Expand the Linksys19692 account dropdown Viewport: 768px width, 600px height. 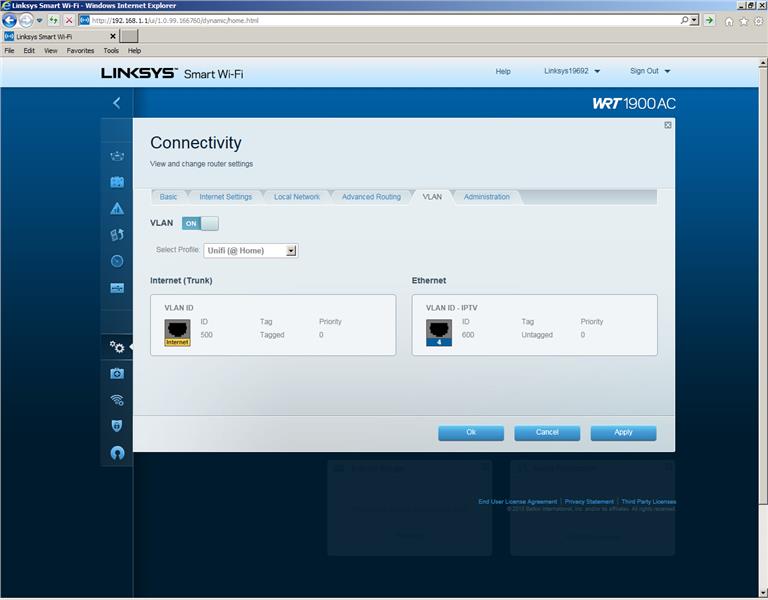[x=572, y=71]
